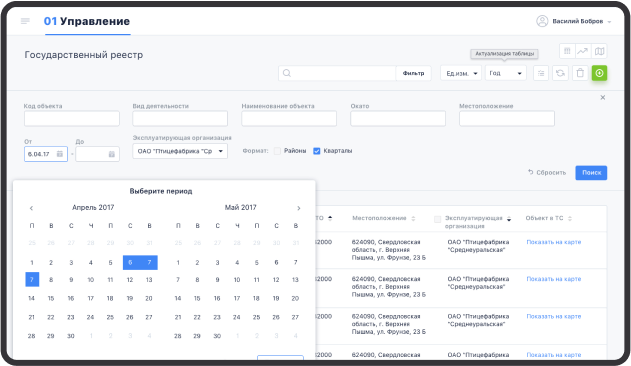Open the hamburger menu icon
The width and height of the screenshot is (631, 366).
point(25,21)
